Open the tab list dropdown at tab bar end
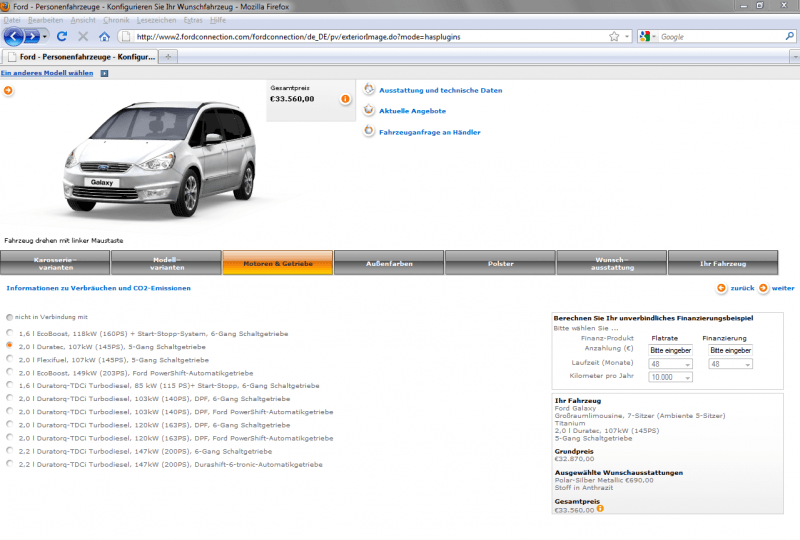Viewport: 800px width, 540px height. [x=795, y=57]
